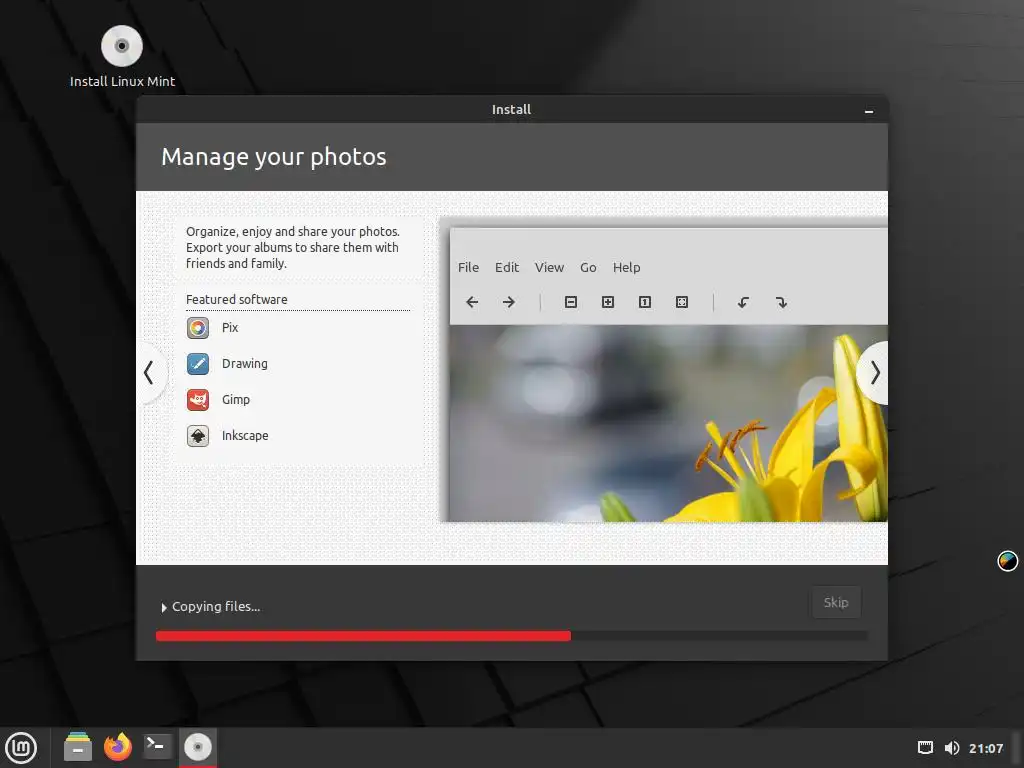Click the Inkscape app icon
The width and height of the screenshot is (1024, 768).
tap(198, 436)
